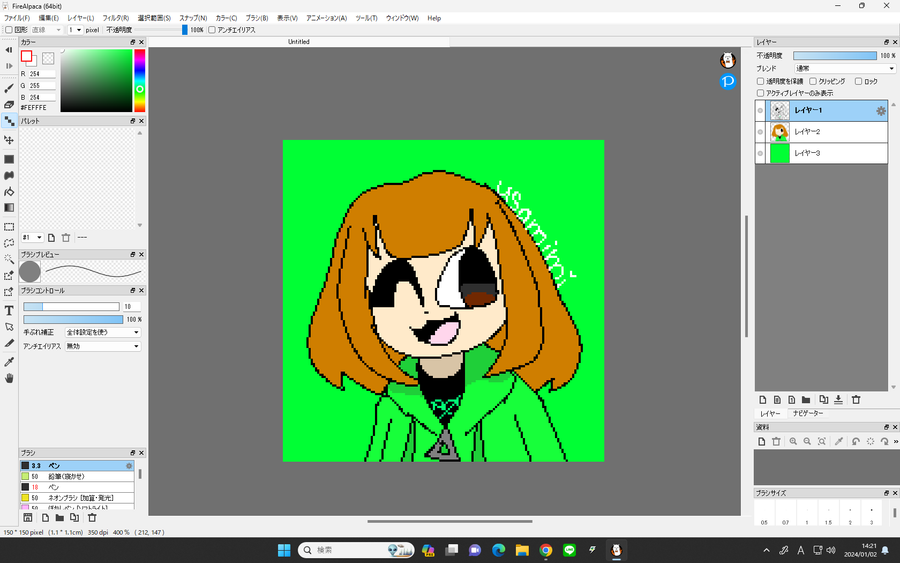Image resolution: width=900 pixels, height=563 pixels.
Task: Select the Bucket fill tool
Action: pyautogui.click(x=9, y=192)
